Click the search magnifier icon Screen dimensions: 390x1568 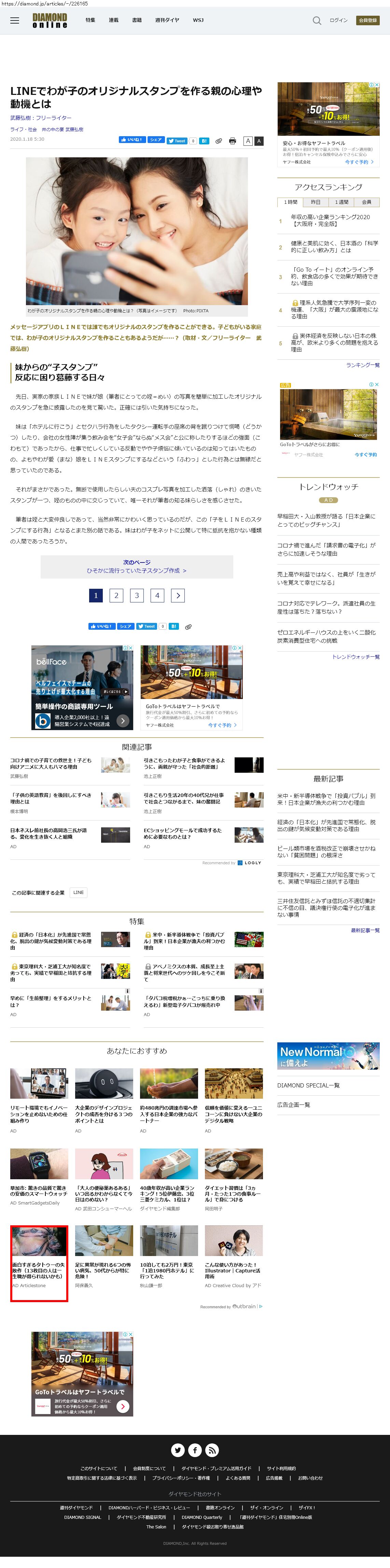[x=316, y=21]
